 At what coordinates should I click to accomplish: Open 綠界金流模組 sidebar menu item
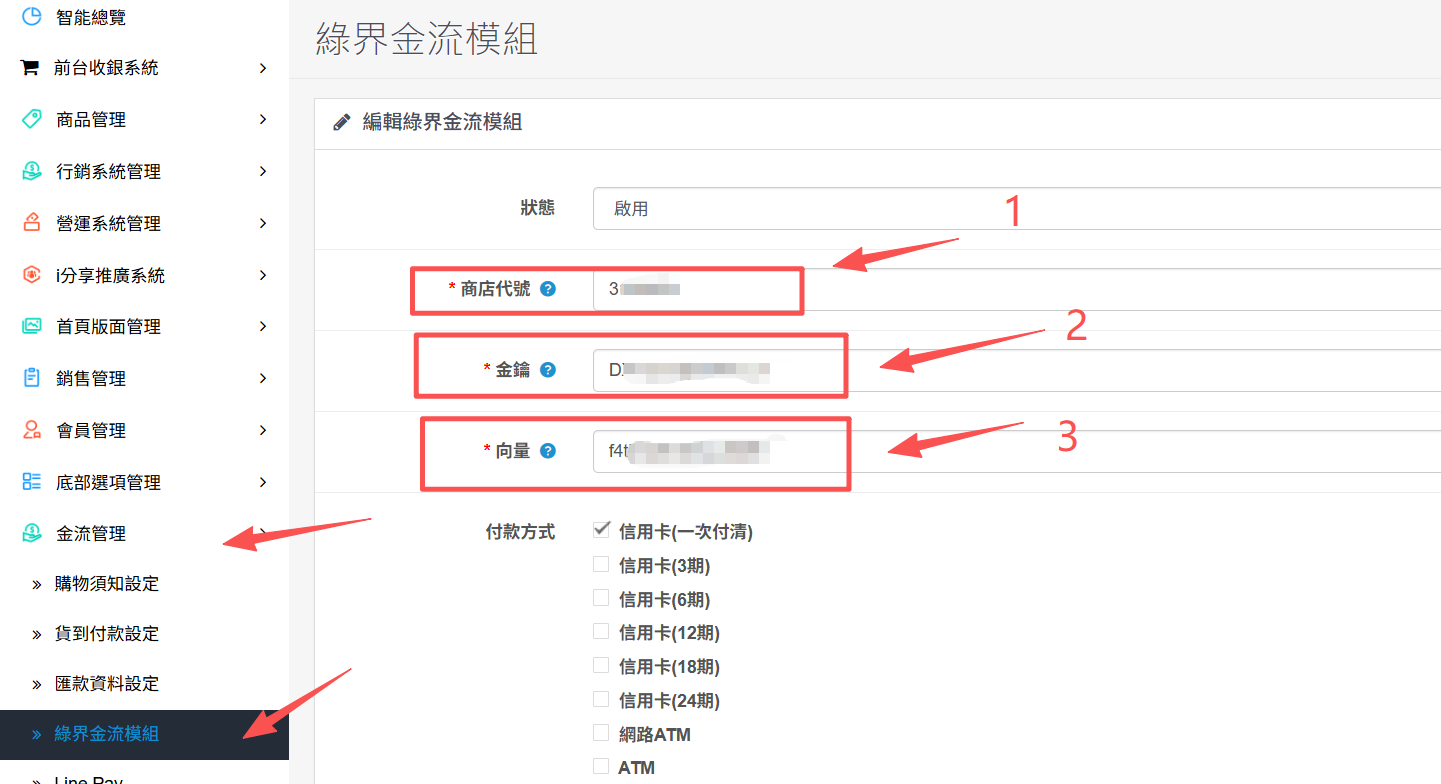[x=106, y=734]
